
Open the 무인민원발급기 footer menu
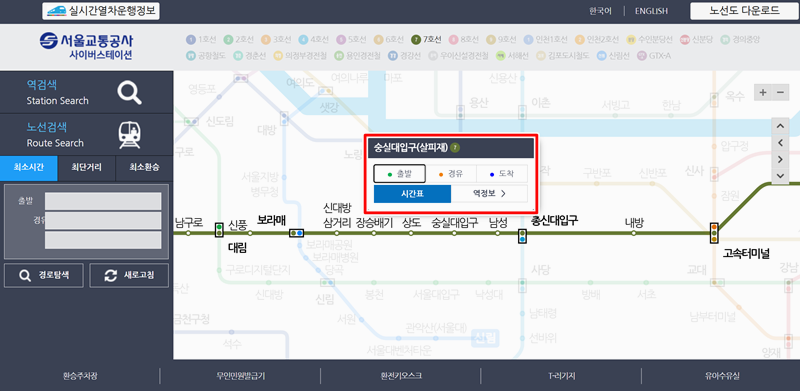coord(240,376)
